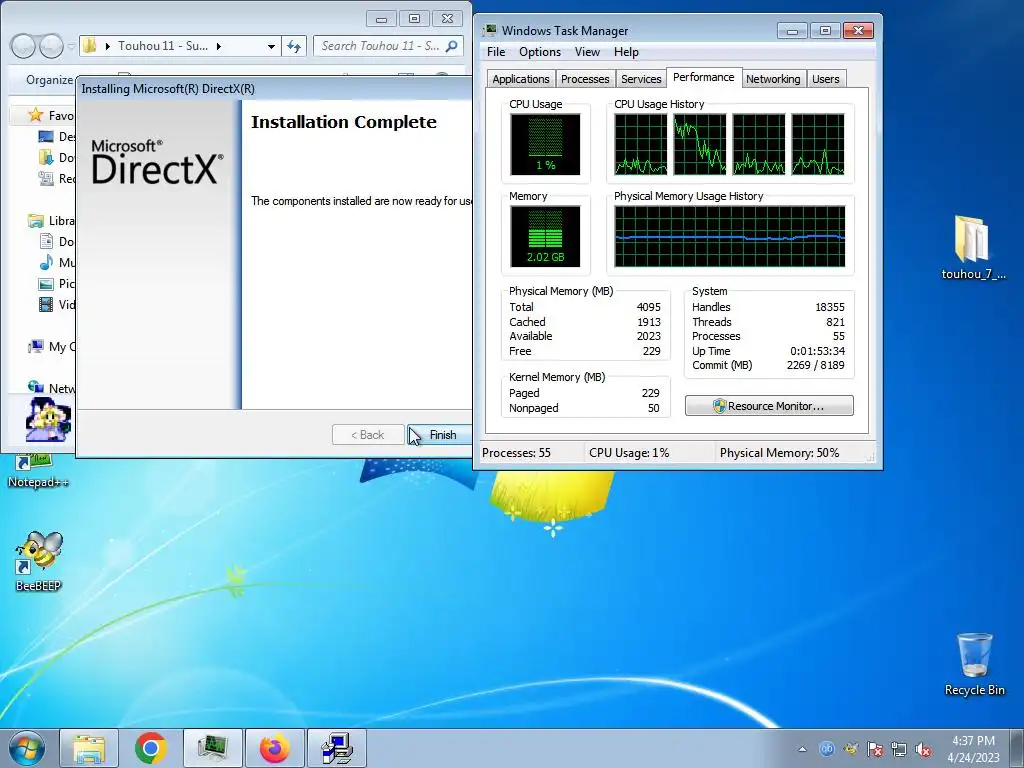The width and height of the screenshot is (1024, 768).
Task: Click the Explorer refresh button
Action: (295, 46)
